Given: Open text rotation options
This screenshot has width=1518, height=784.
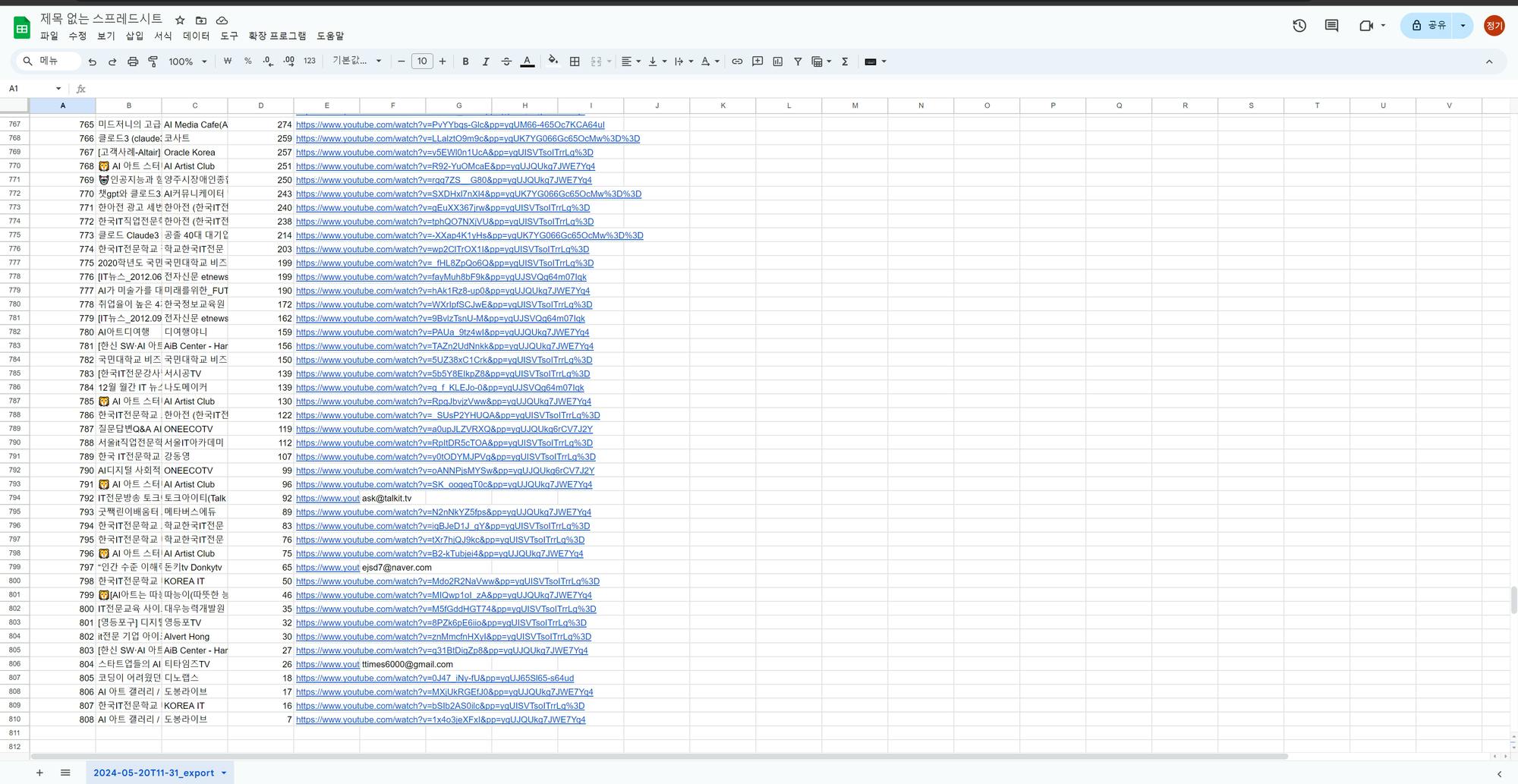Looking at the screenshot, I should (x=710, y=61).
